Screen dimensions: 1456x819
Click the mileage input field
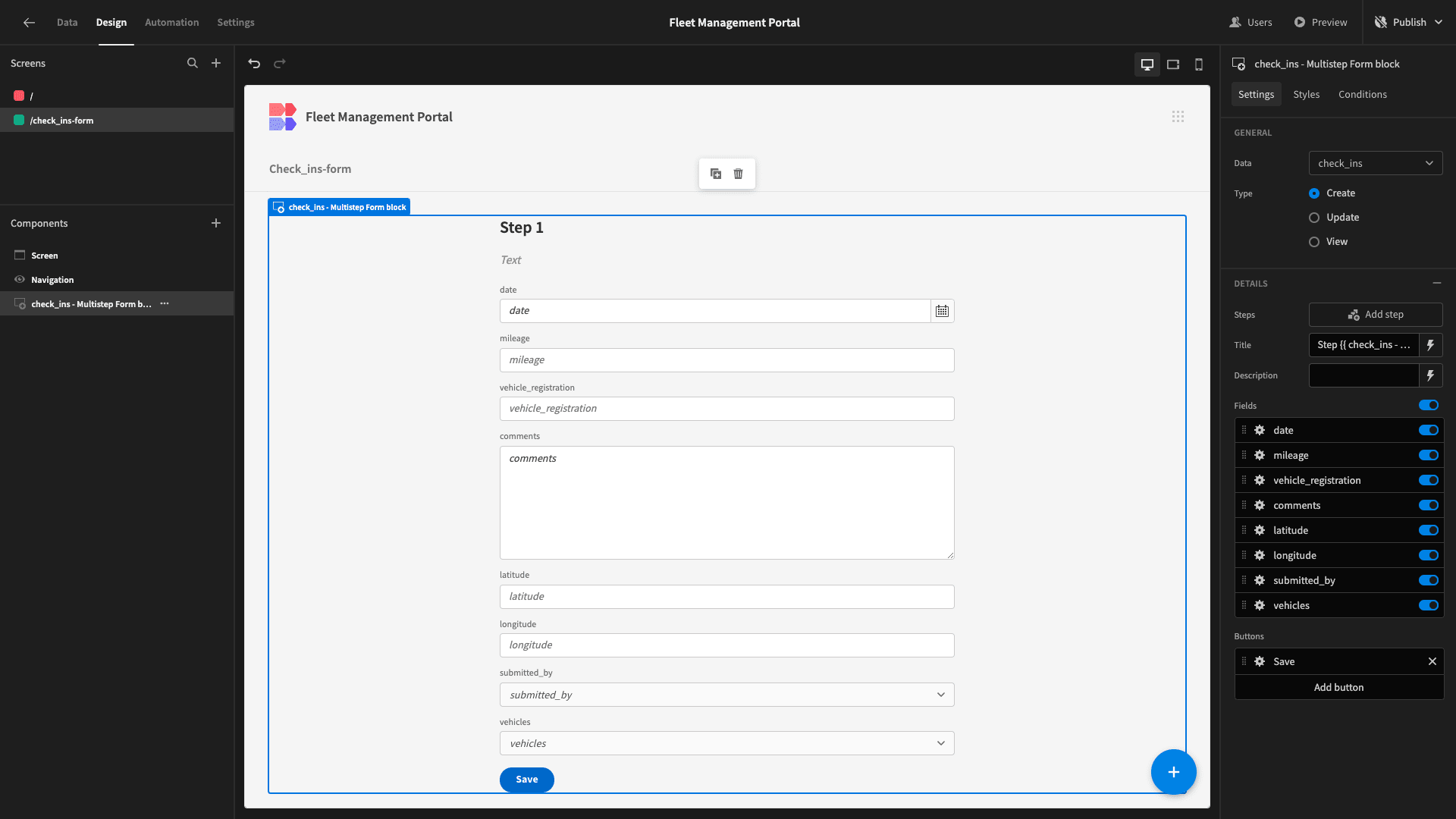coord(726,360)
